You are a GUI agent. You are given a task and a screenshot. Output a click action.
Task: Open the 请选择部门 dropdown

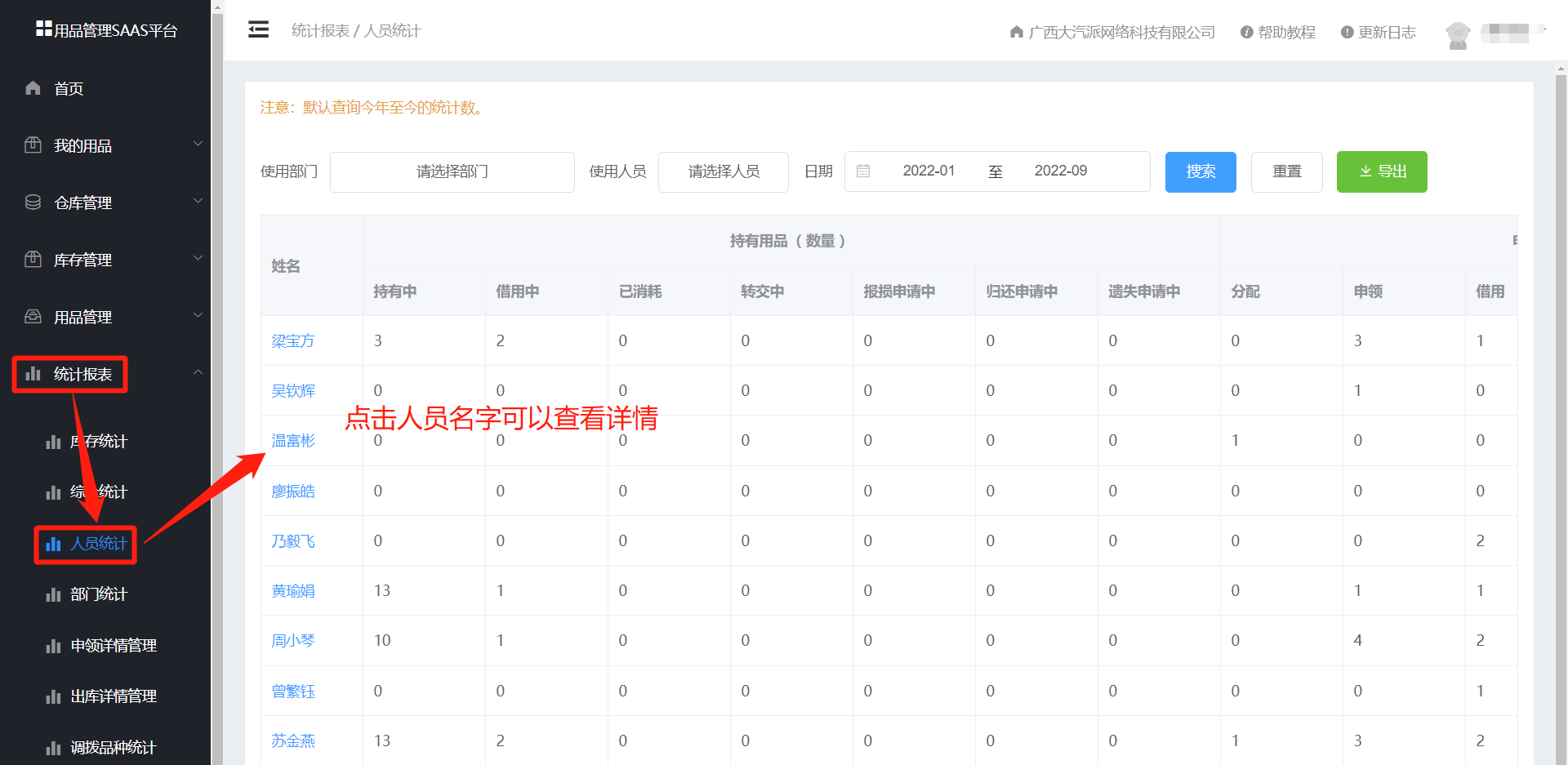click(x=452, y=171)
